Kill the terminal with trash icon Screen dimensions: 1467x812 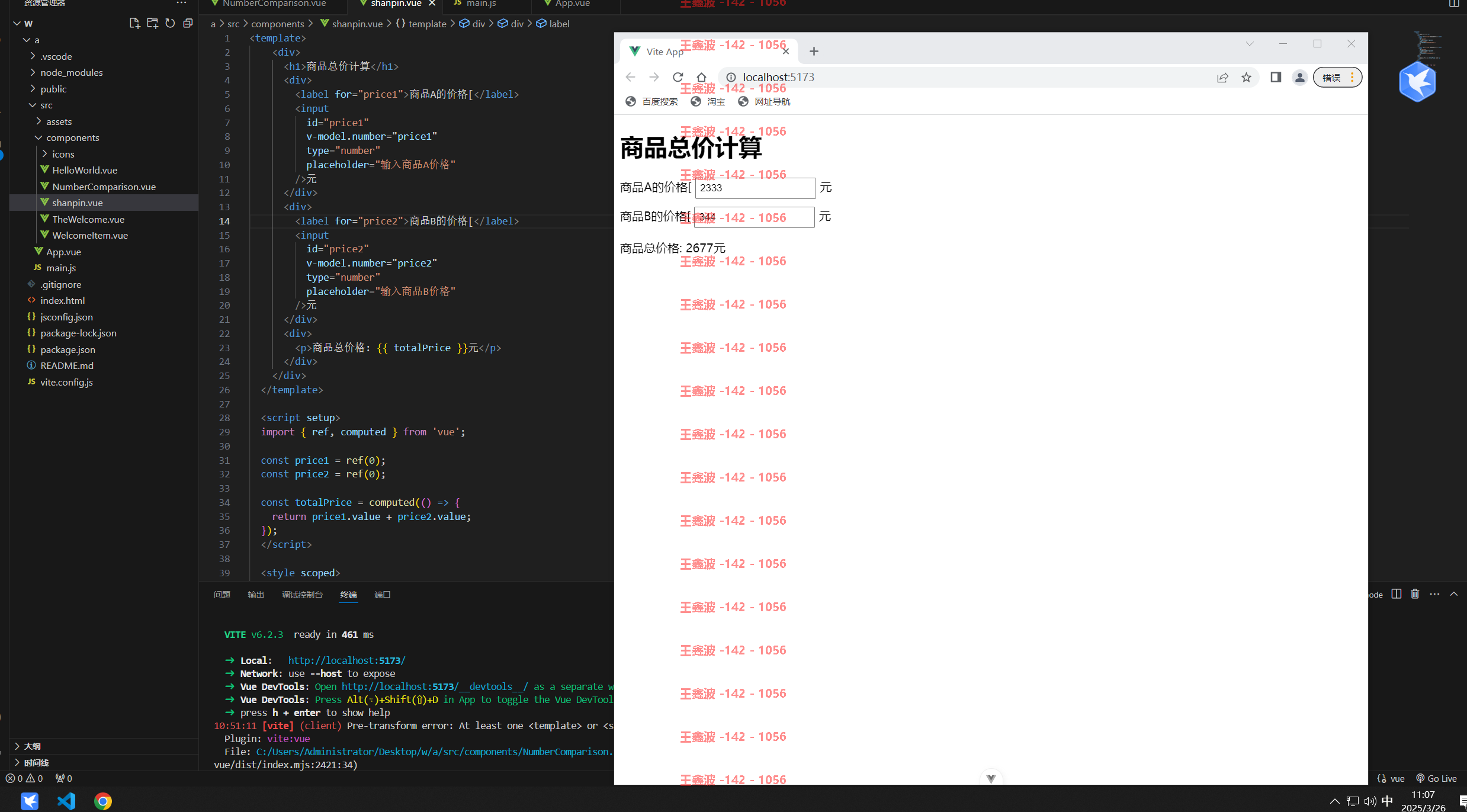pyautogui.click(x=1415, y=594)
